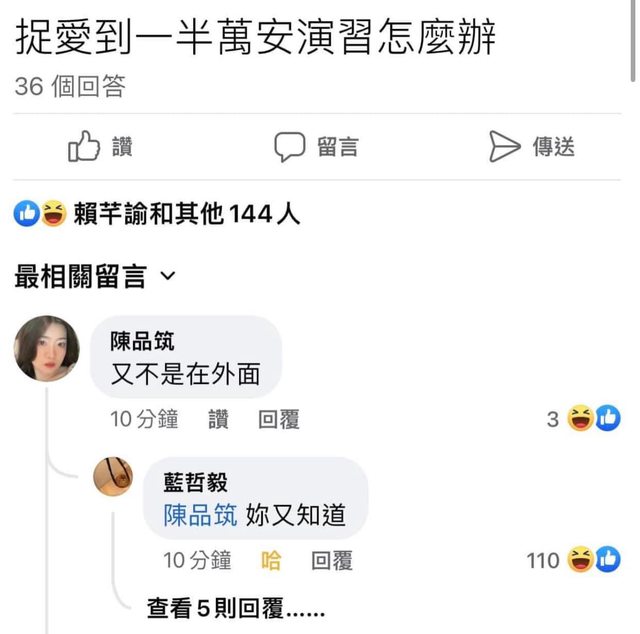Open the 留言 comment bubble icon
640x634 pixels.
[289, 147]
